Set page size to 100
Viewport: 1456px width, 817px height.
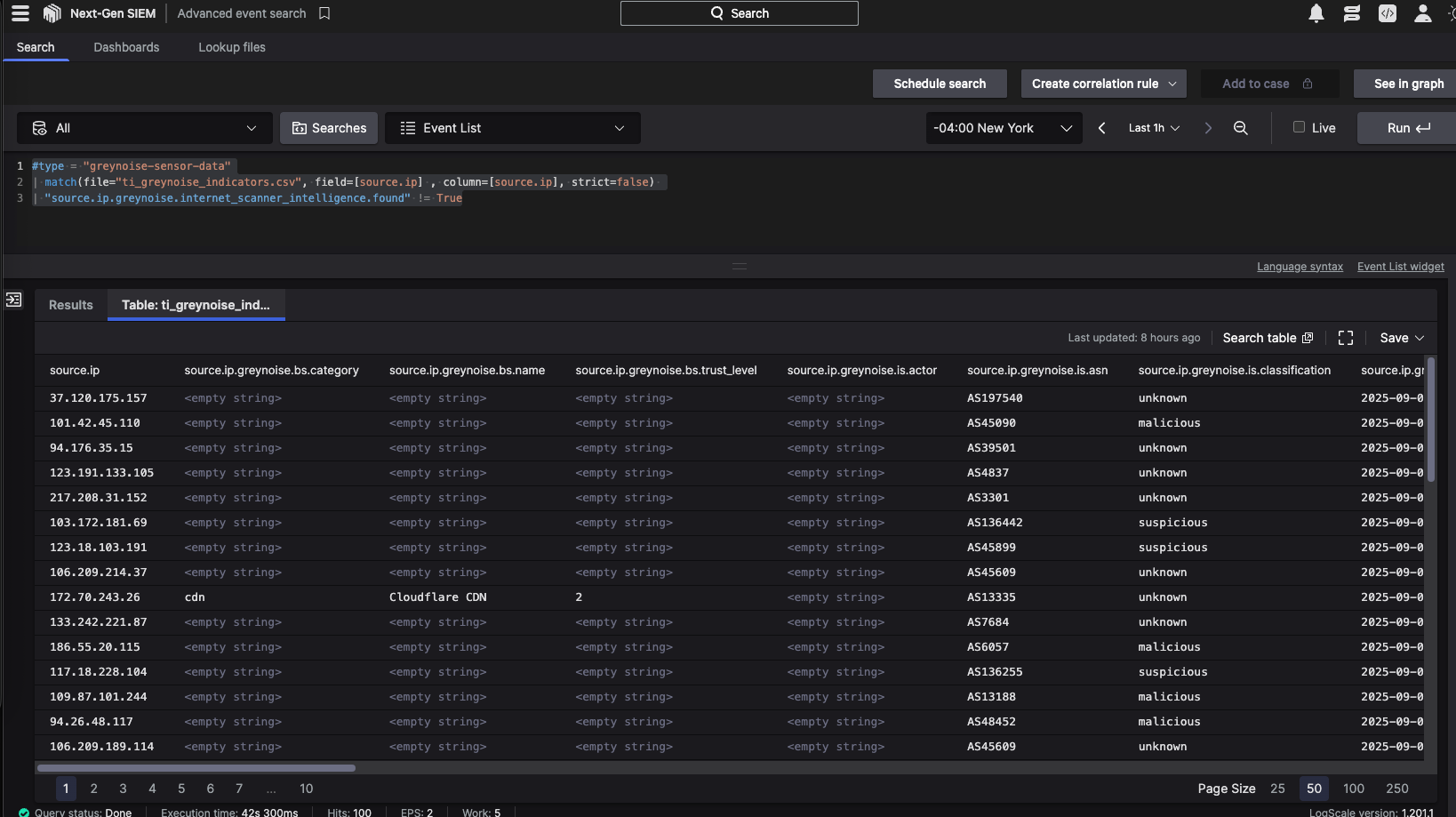pos(1354,789)
